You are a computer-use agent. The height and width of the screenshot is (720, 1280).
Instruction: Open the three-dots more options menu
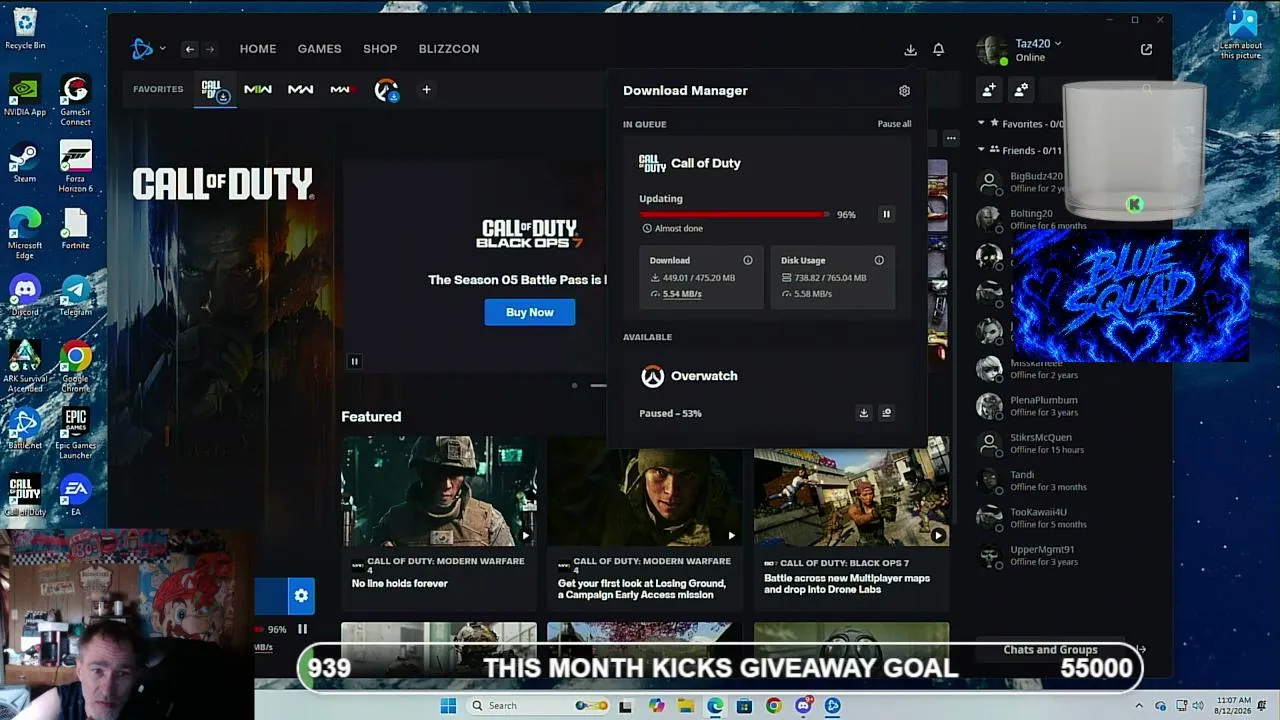tap(951, 138)
